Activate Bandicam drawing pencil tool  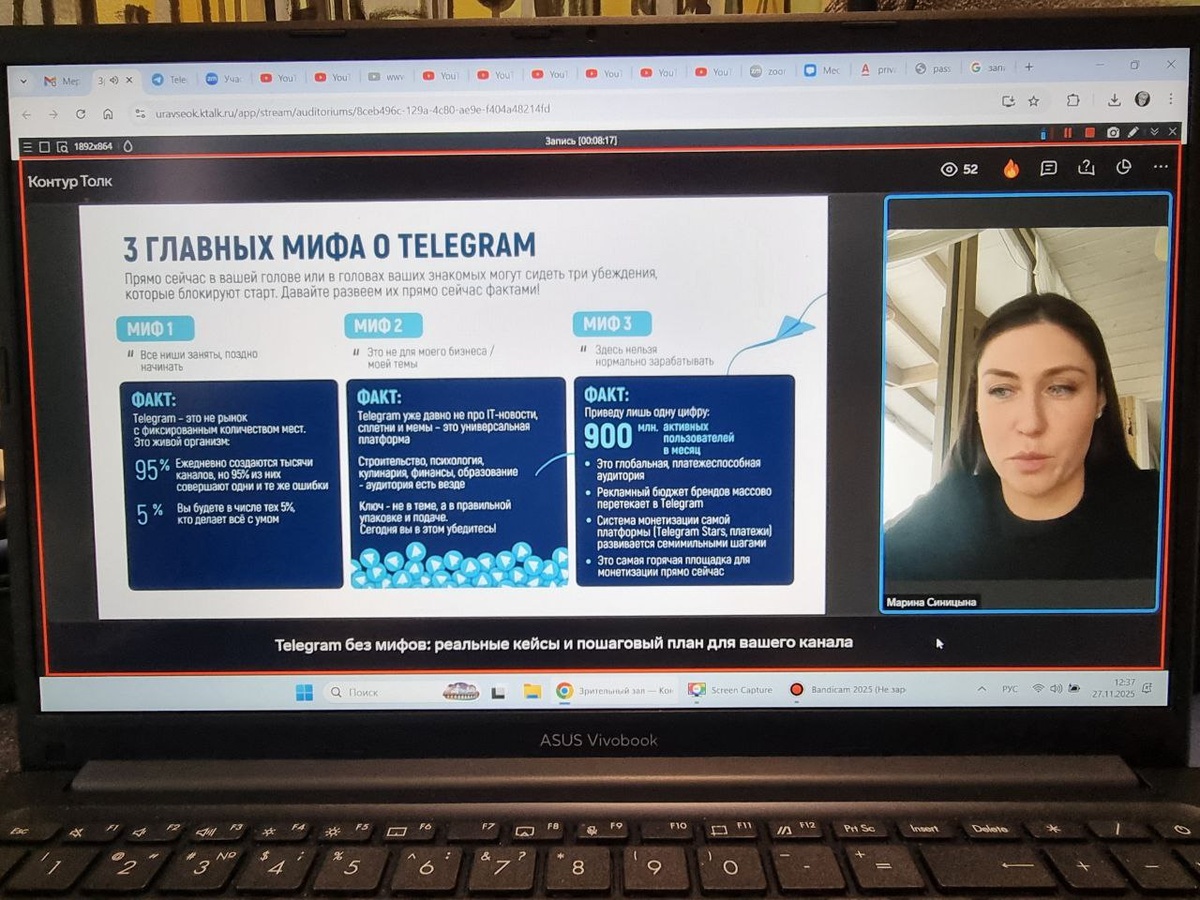click(x=1133, y=131)
